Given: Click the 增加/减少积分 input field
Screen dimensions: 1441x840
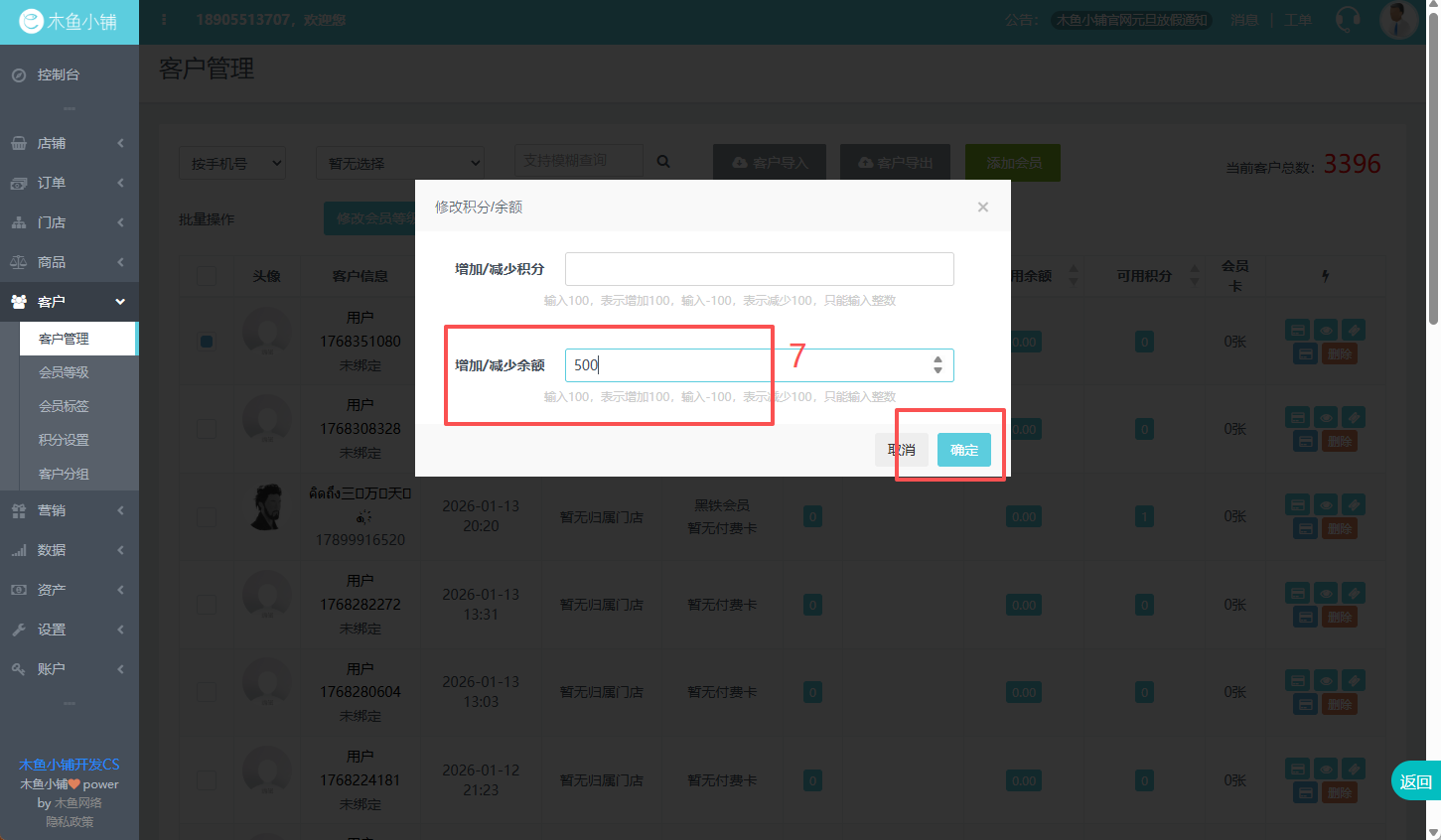Looking at the screenshot, I should click(x=759, y=269).
